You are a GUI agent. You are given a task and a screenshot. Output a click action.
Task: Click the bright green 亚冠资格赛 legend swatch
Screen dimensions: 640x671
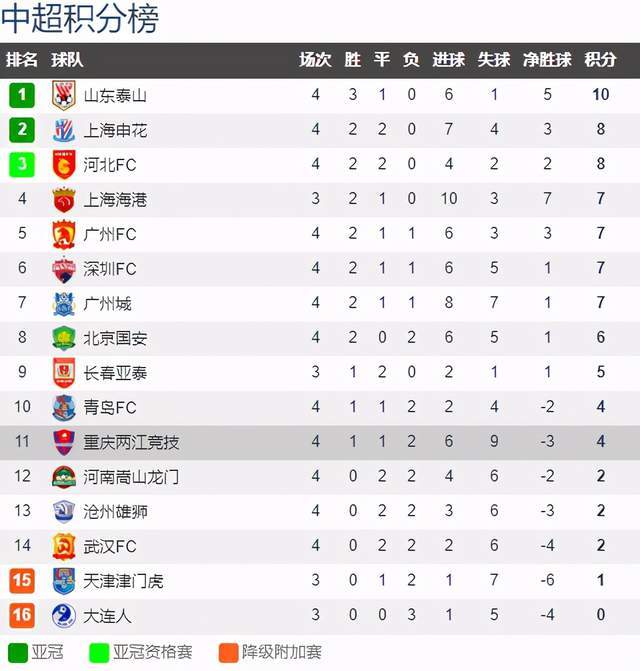point(99,653)
